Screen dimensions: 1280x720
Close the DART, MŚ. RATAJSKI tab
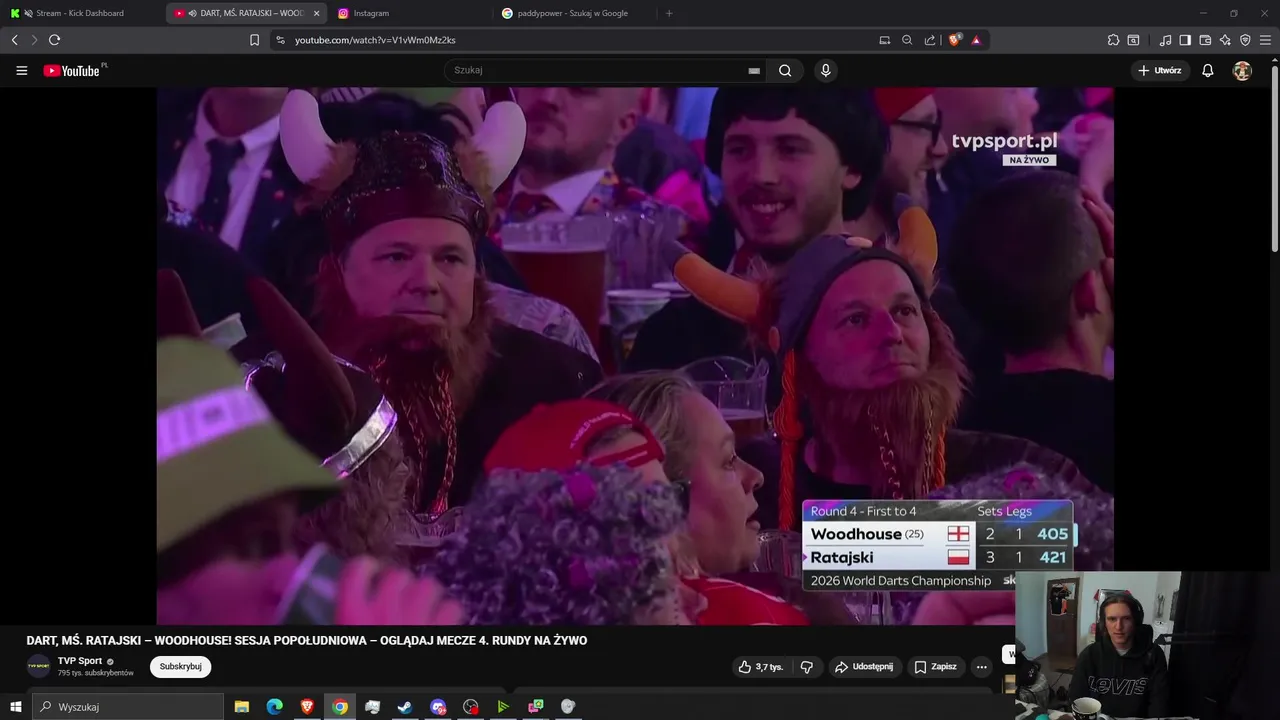317,13
